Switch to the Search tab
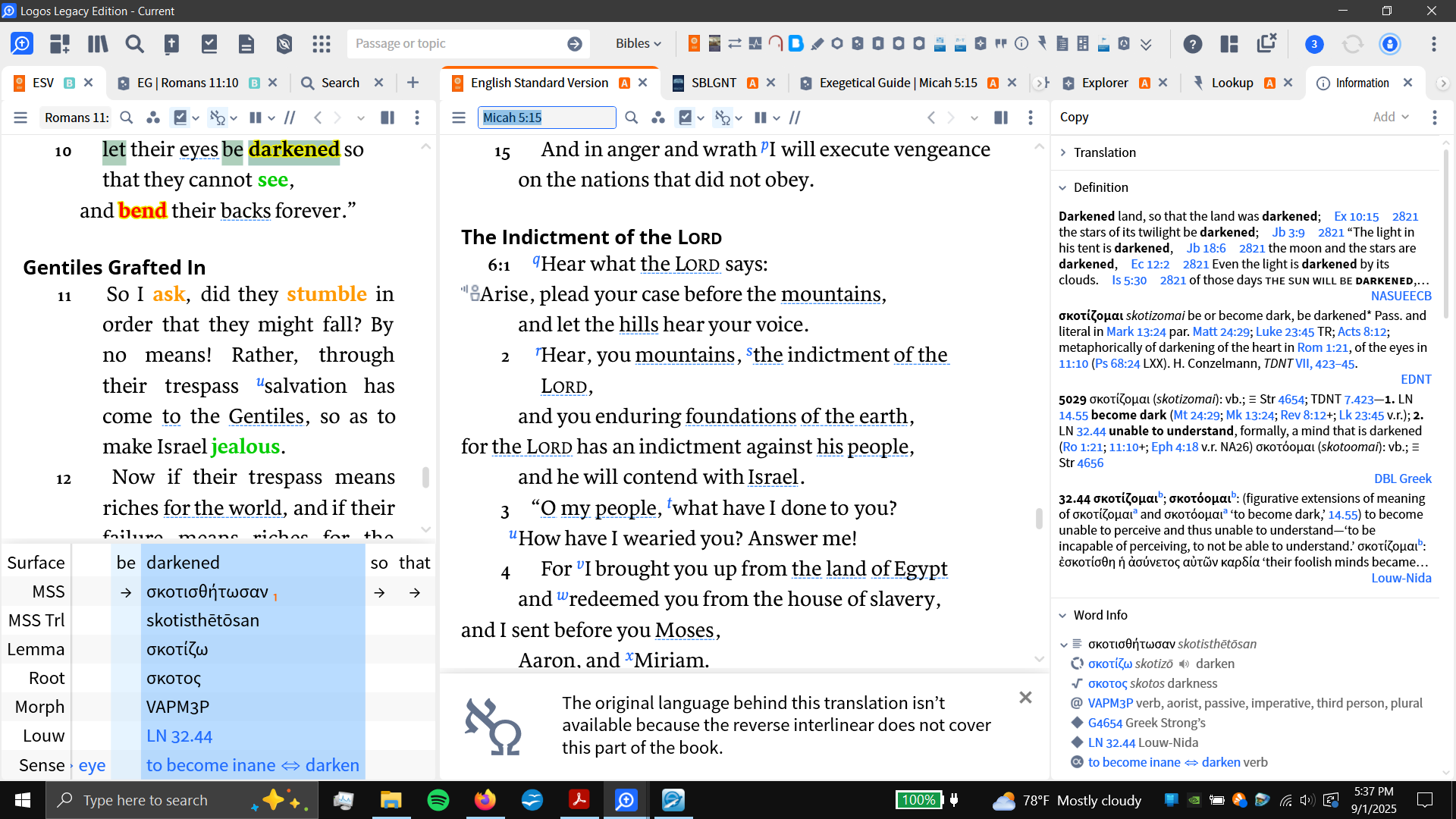1456x819 pixels. [340, 83]
